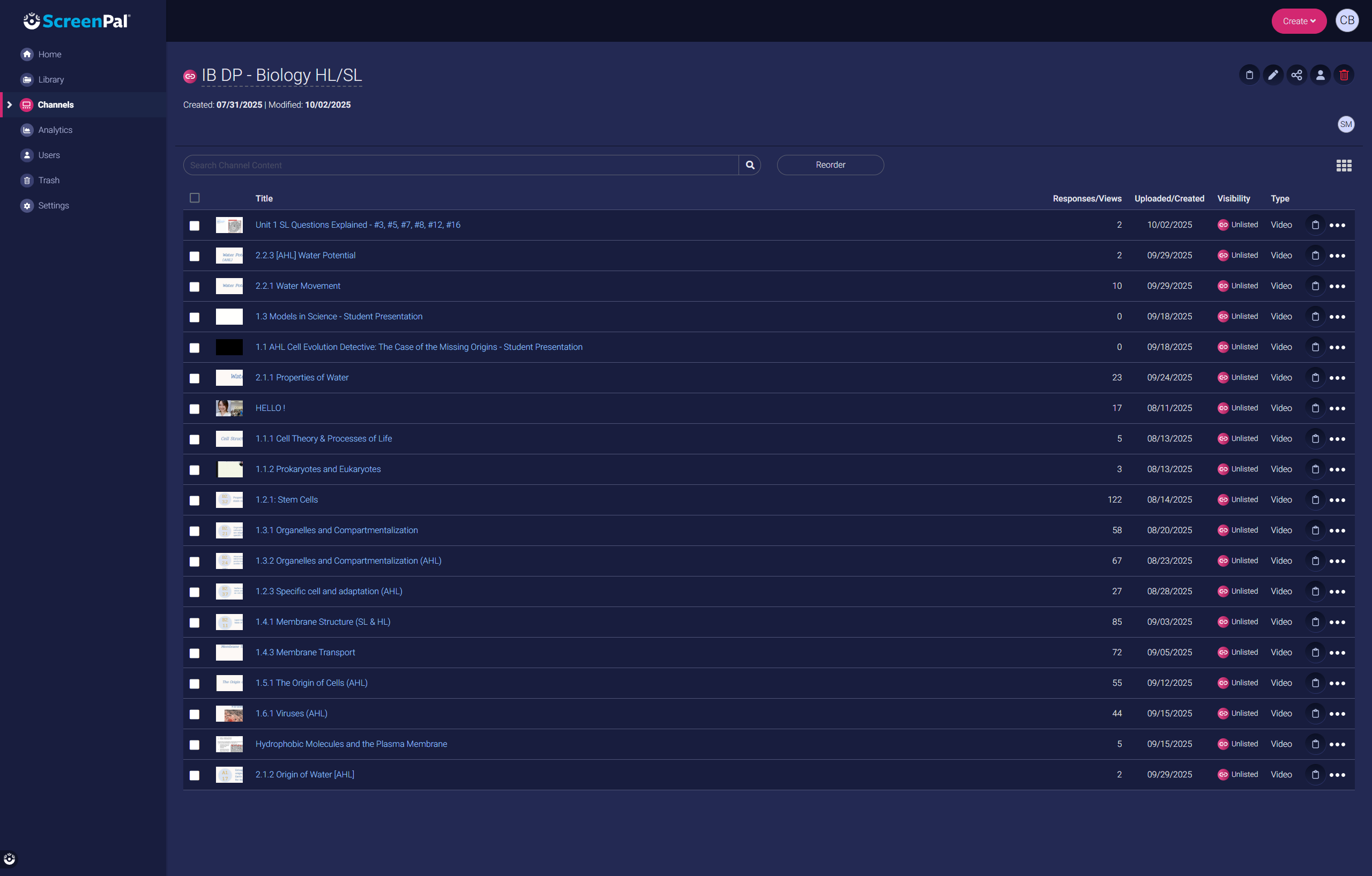Viewport: 1372px width, 876px height.
Task: Check the select-all checkbox in table header
Action: point(195,198)
